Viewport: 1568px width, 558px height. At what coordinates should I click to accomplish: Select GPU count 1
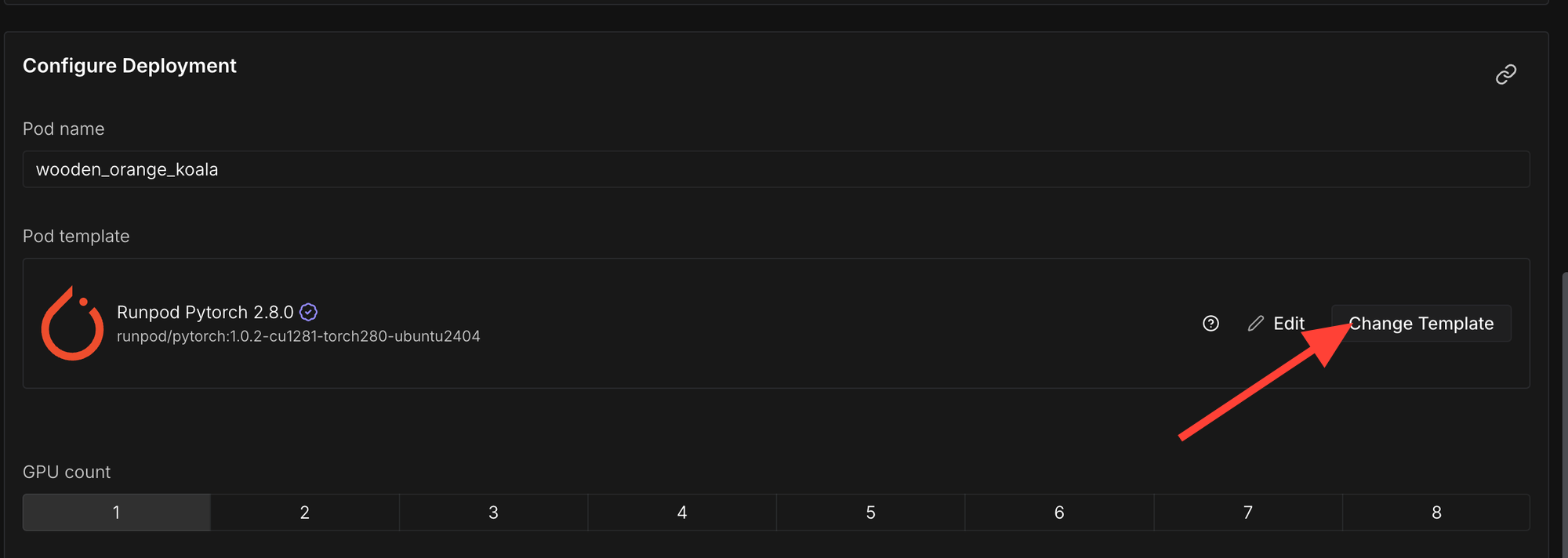pos(117,513)
